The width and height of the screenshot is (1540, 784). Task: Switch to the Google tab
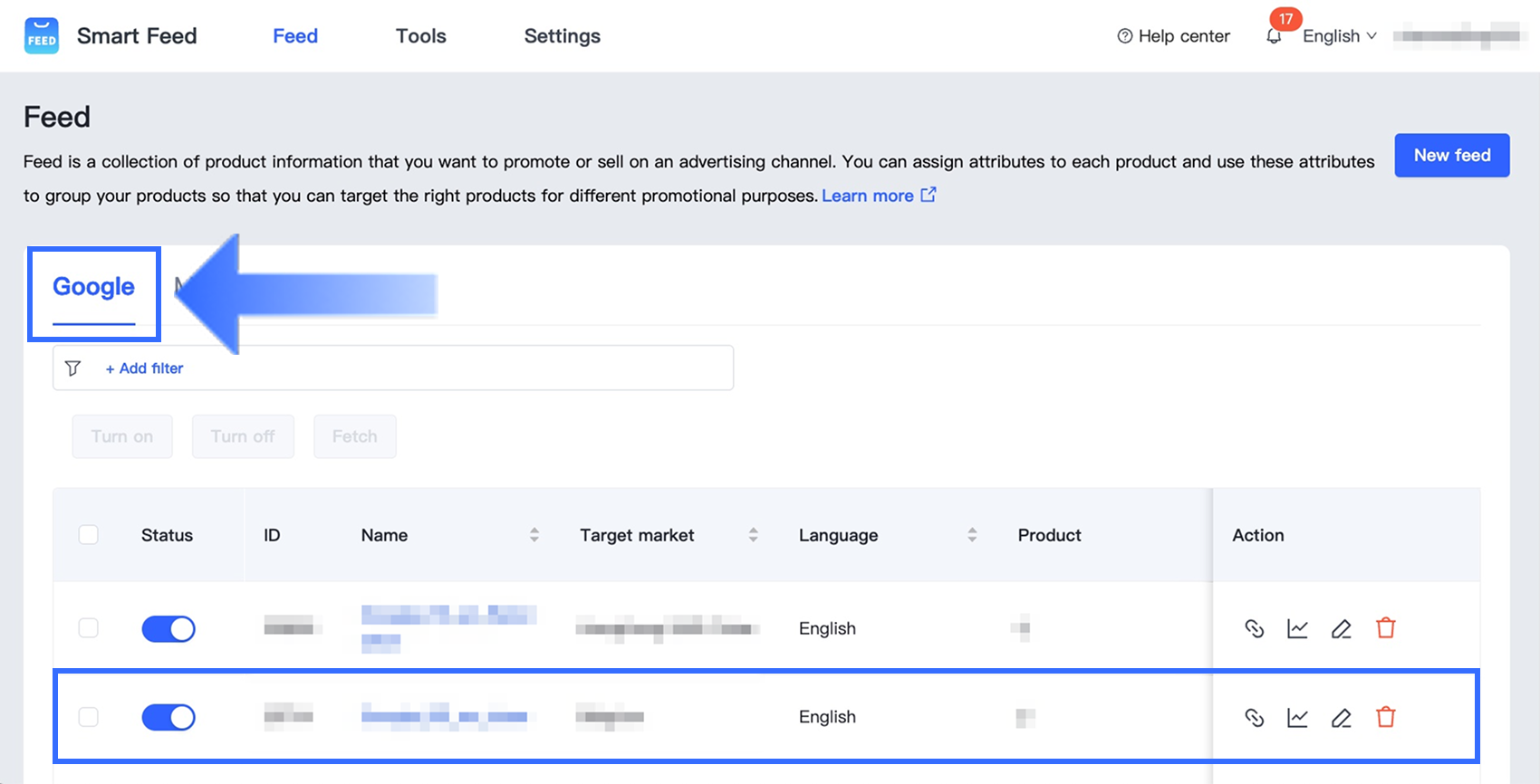click(93, 287)
